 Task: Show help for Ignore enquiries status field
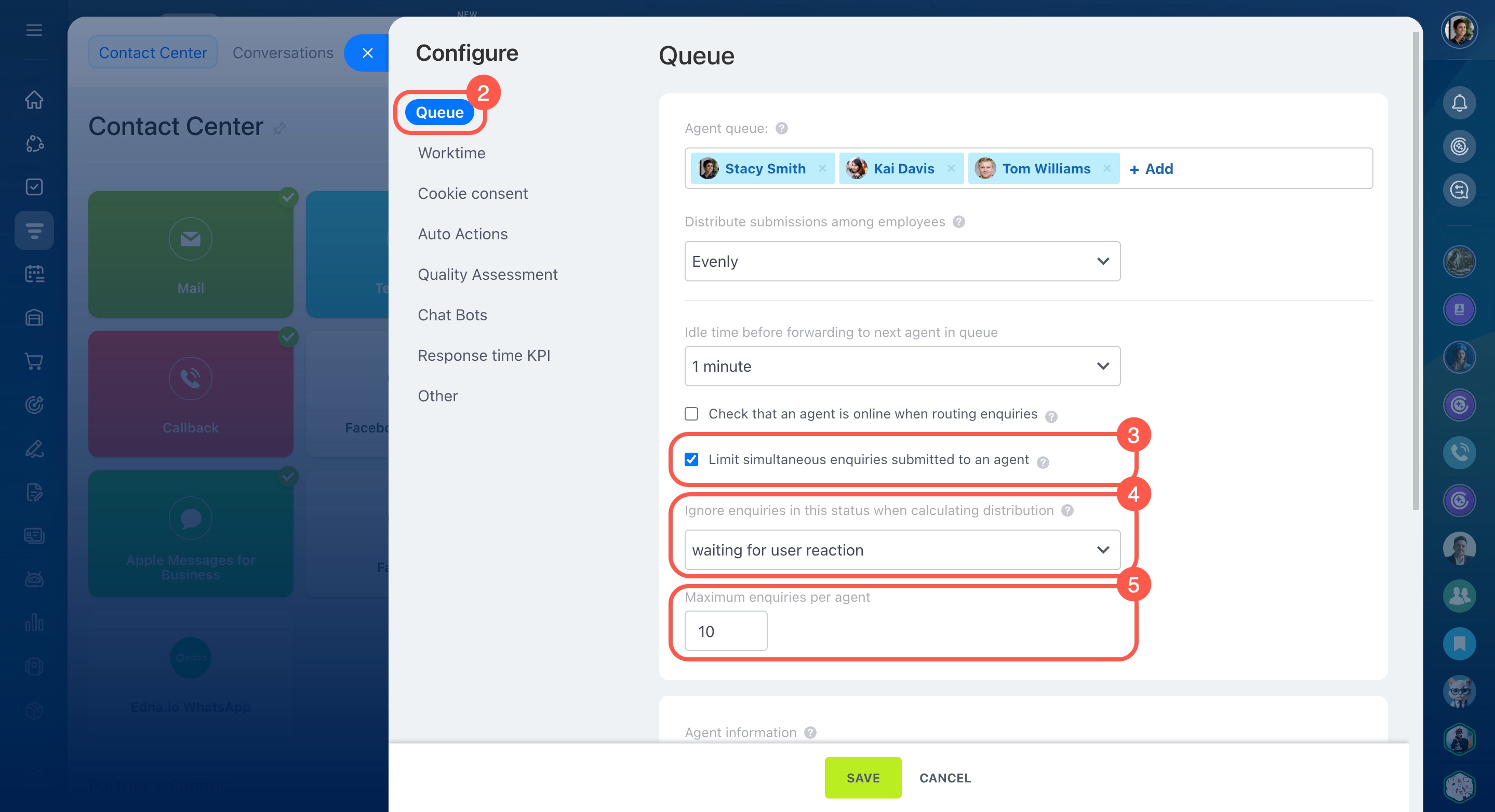pyautogui.click(x=1067, y=510)
